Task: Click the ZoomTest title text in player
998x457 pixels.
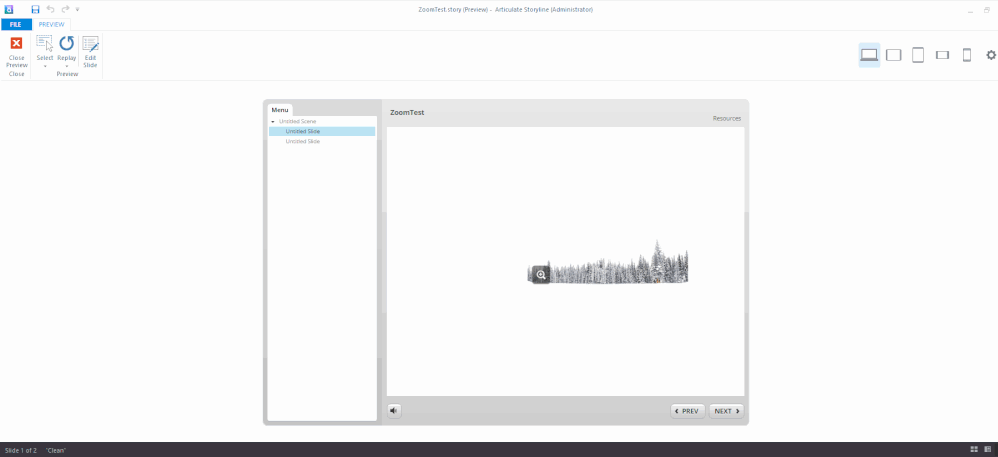Action: tap(407, 112)
